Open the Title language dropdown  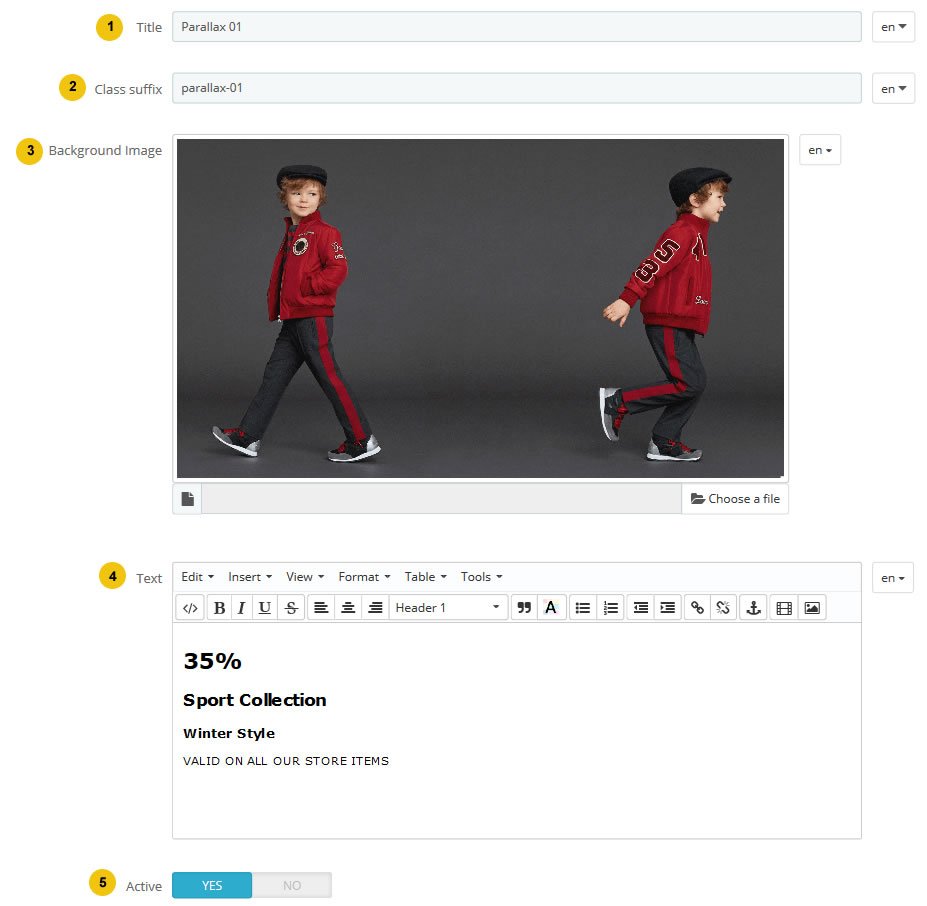[x=893, y=27]
